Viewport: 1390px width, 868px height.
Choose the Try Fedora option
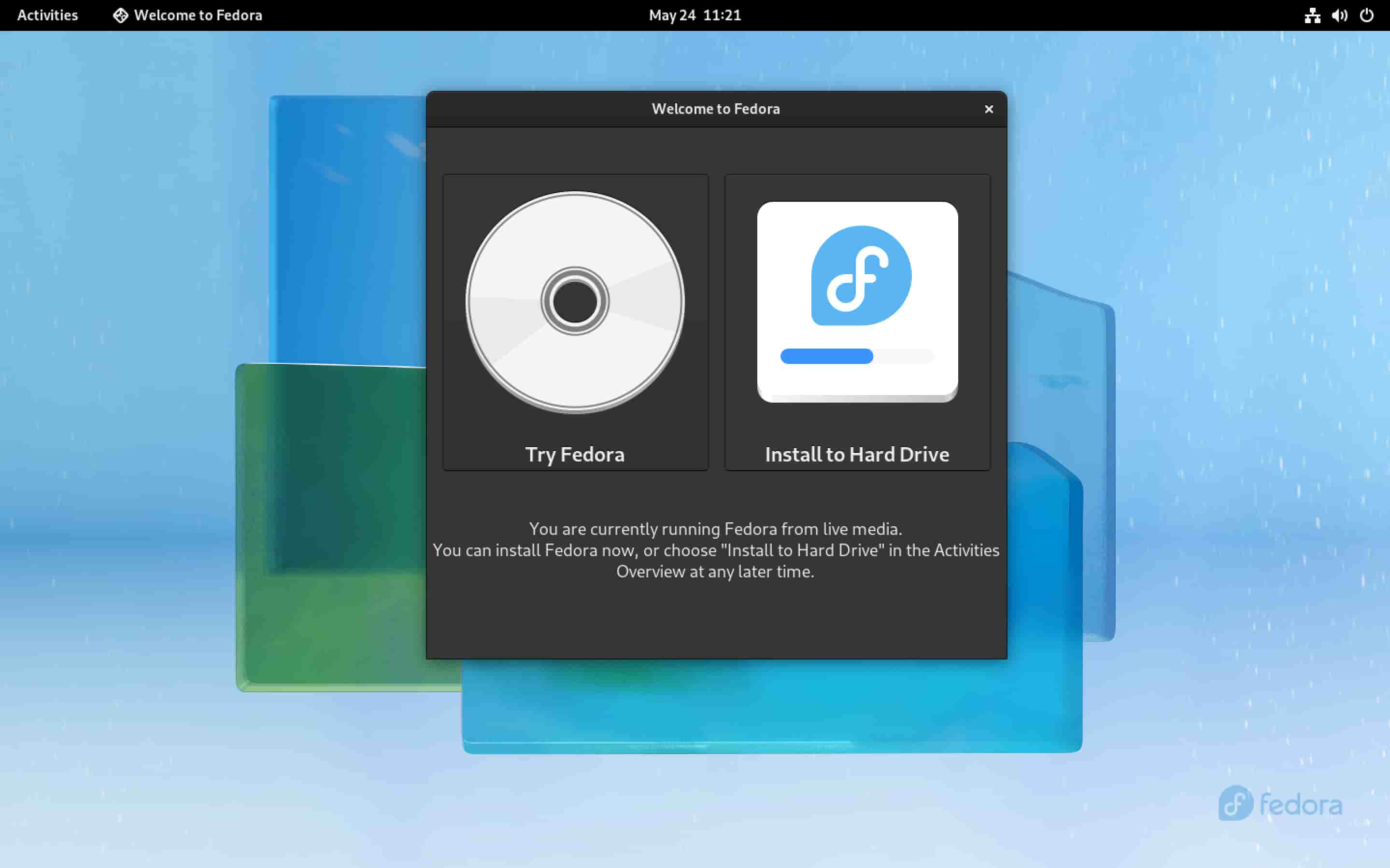point(575,322)
